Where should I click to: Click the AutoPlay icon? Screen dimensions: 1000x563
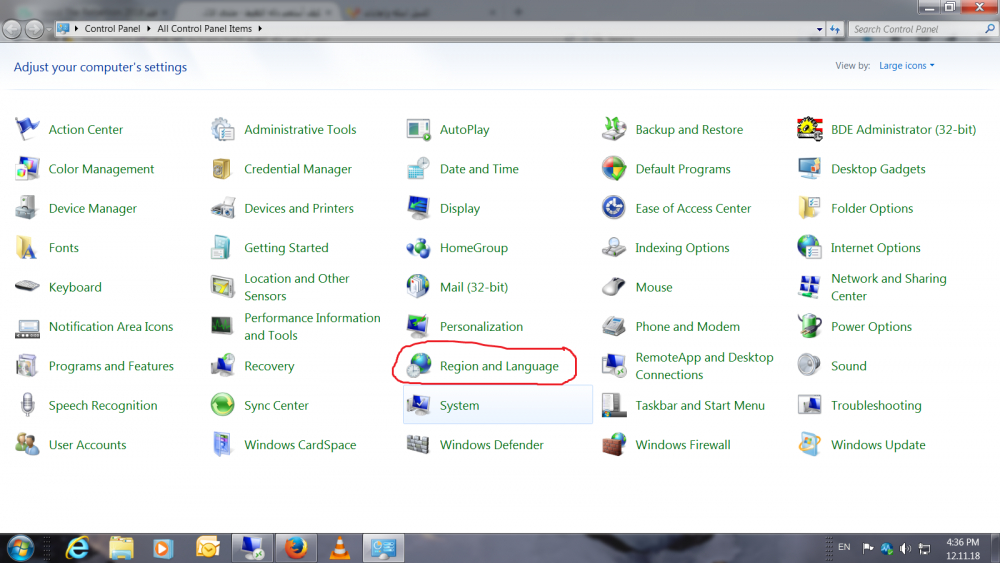point(418,129)
